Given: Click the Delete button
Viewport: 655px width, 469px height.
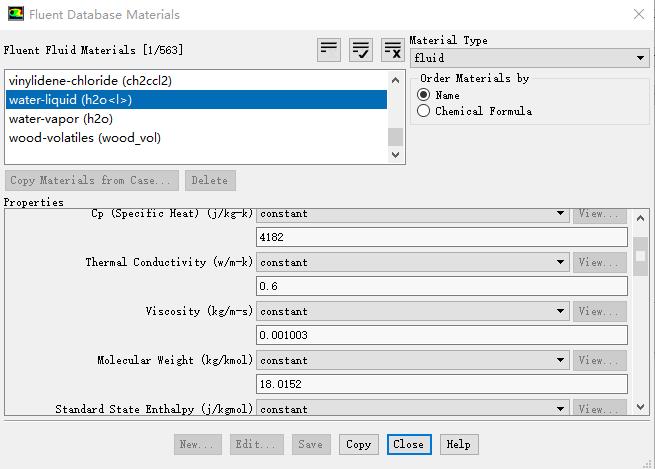Looking at the screenshot, I should [x=210, y=180].
